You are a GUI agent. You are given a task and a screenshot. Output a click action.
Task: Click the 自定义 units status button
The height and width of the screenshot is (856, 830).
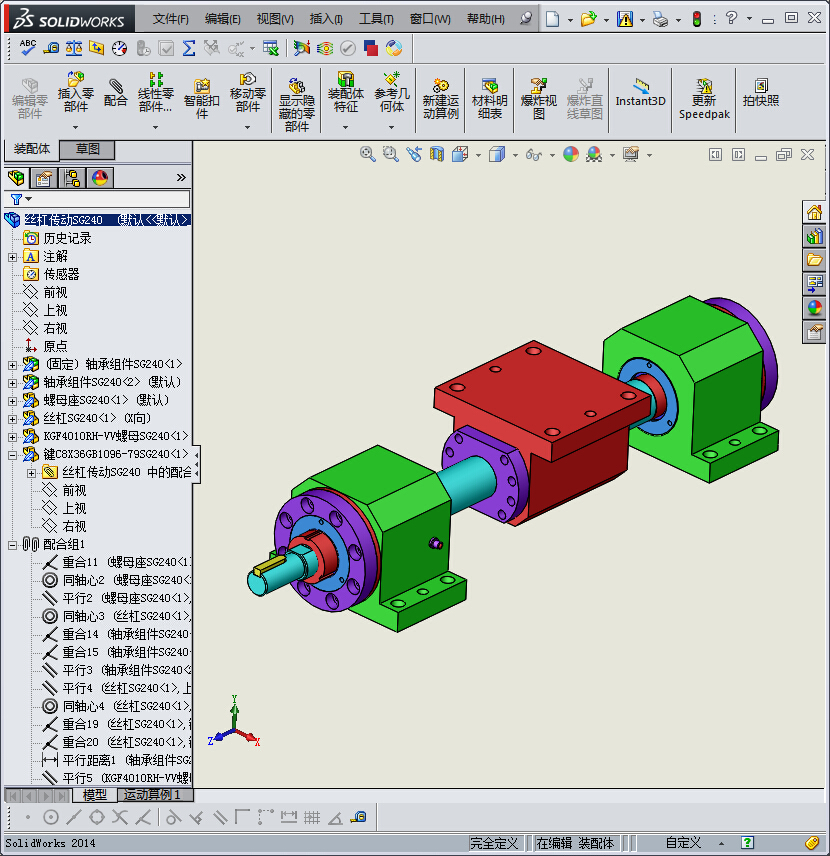click(x=683, y=843)
